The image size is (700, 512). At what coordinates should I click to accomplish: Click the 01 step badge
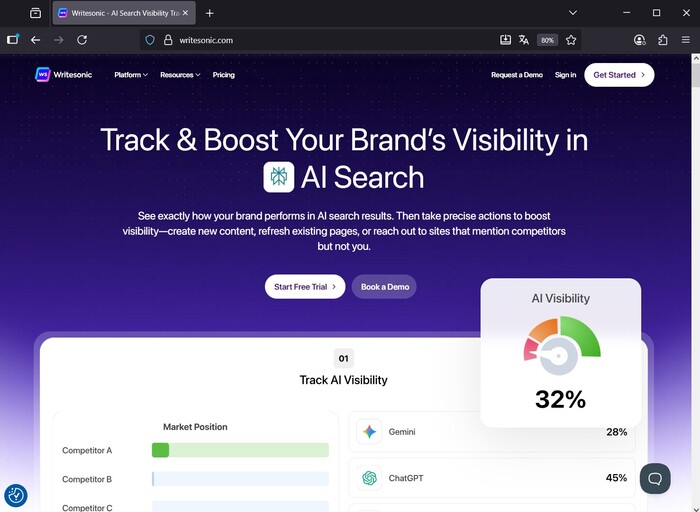click(x=343, y=358)
